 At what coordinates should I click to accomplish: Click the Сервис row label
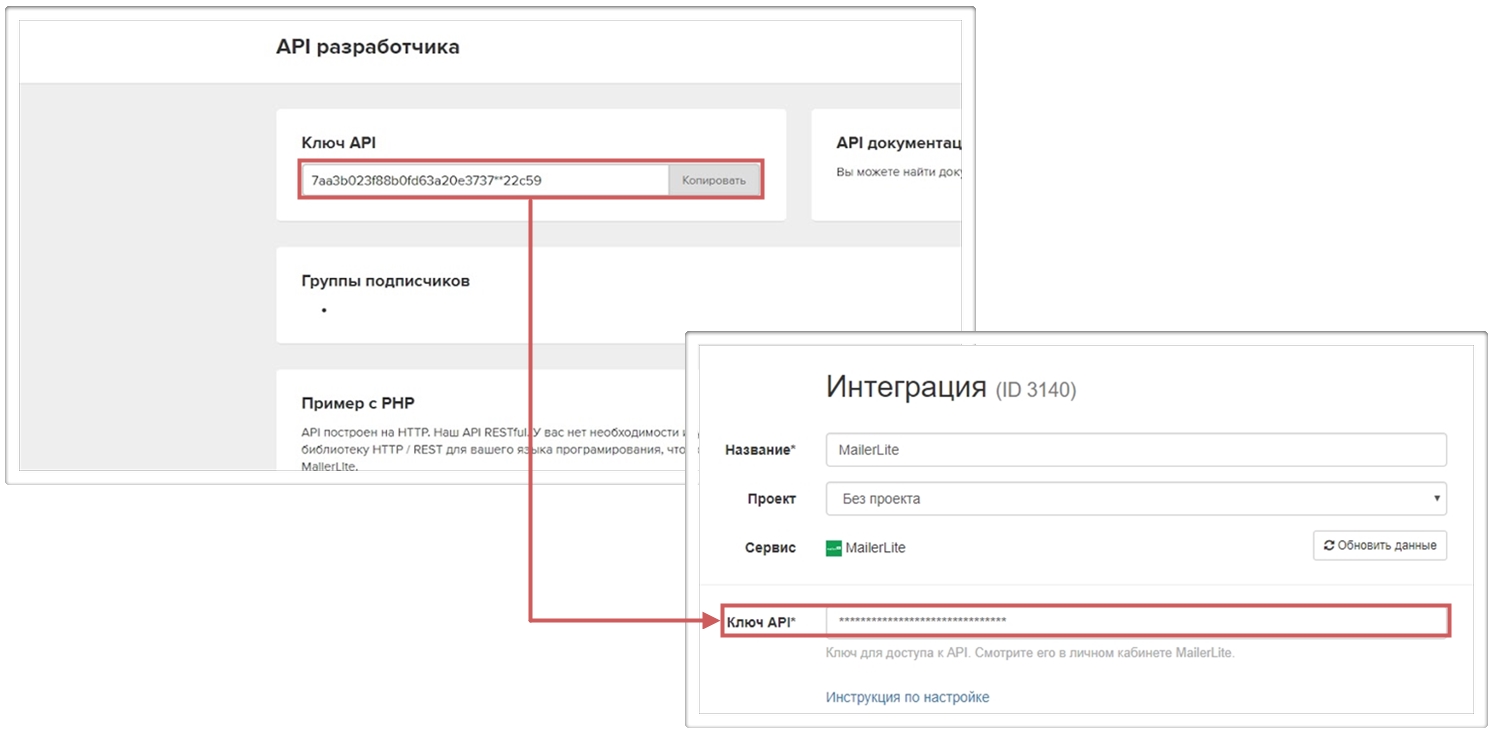click(x=770, y=548)
